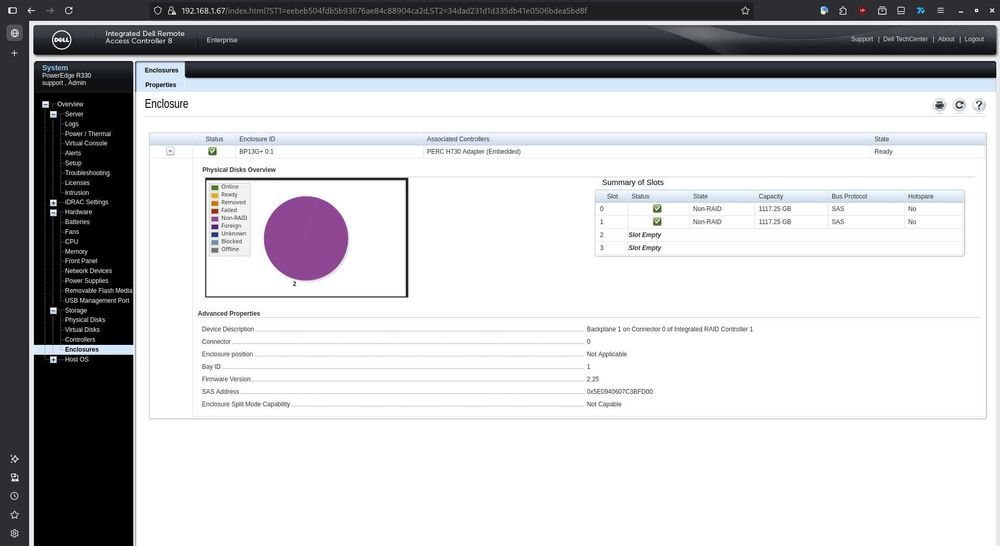Collapse the BP13G+ 0:1 enclosure row
Screen dimensions: 1000x546
[x=170, y=151]
